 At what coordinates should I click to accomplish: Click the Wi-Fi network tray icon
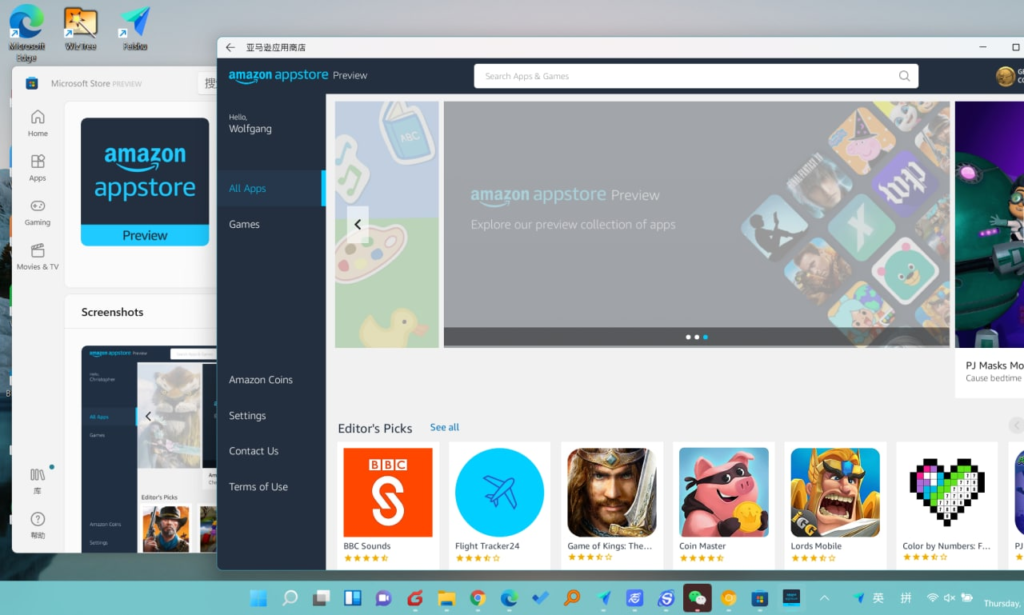point(933,598)
